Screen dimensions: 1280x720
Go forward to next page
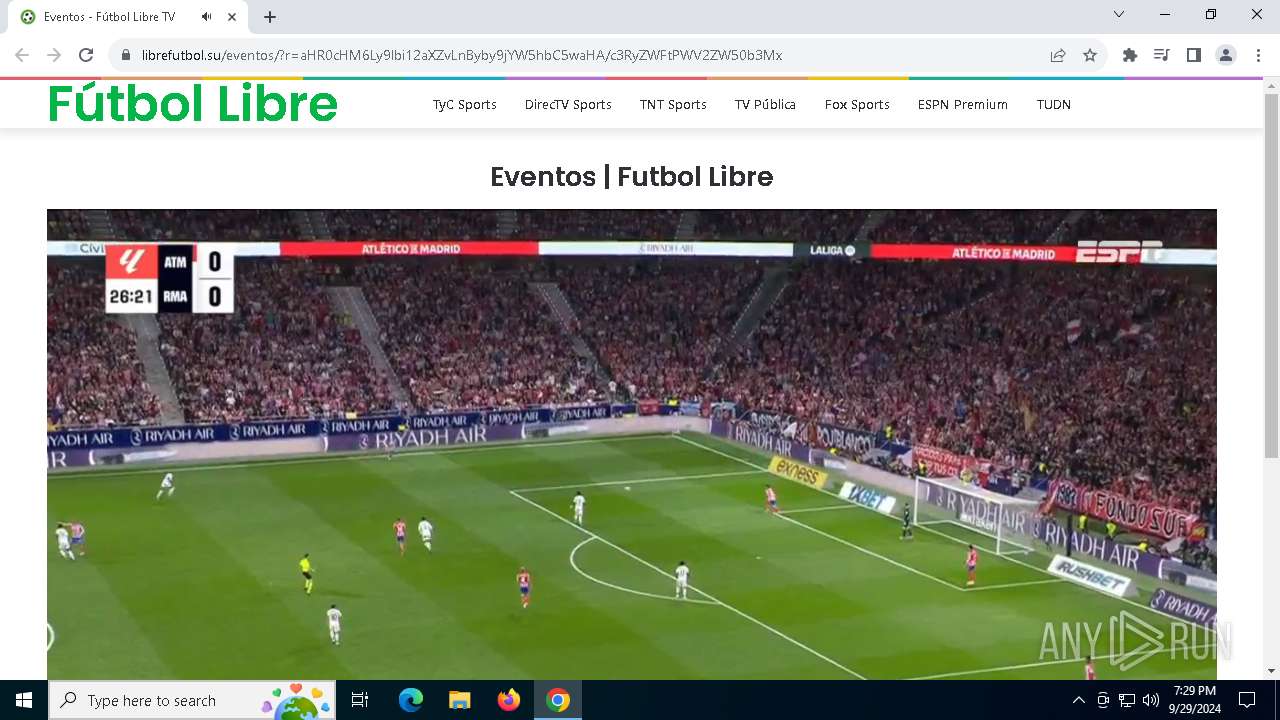point(54,55)
